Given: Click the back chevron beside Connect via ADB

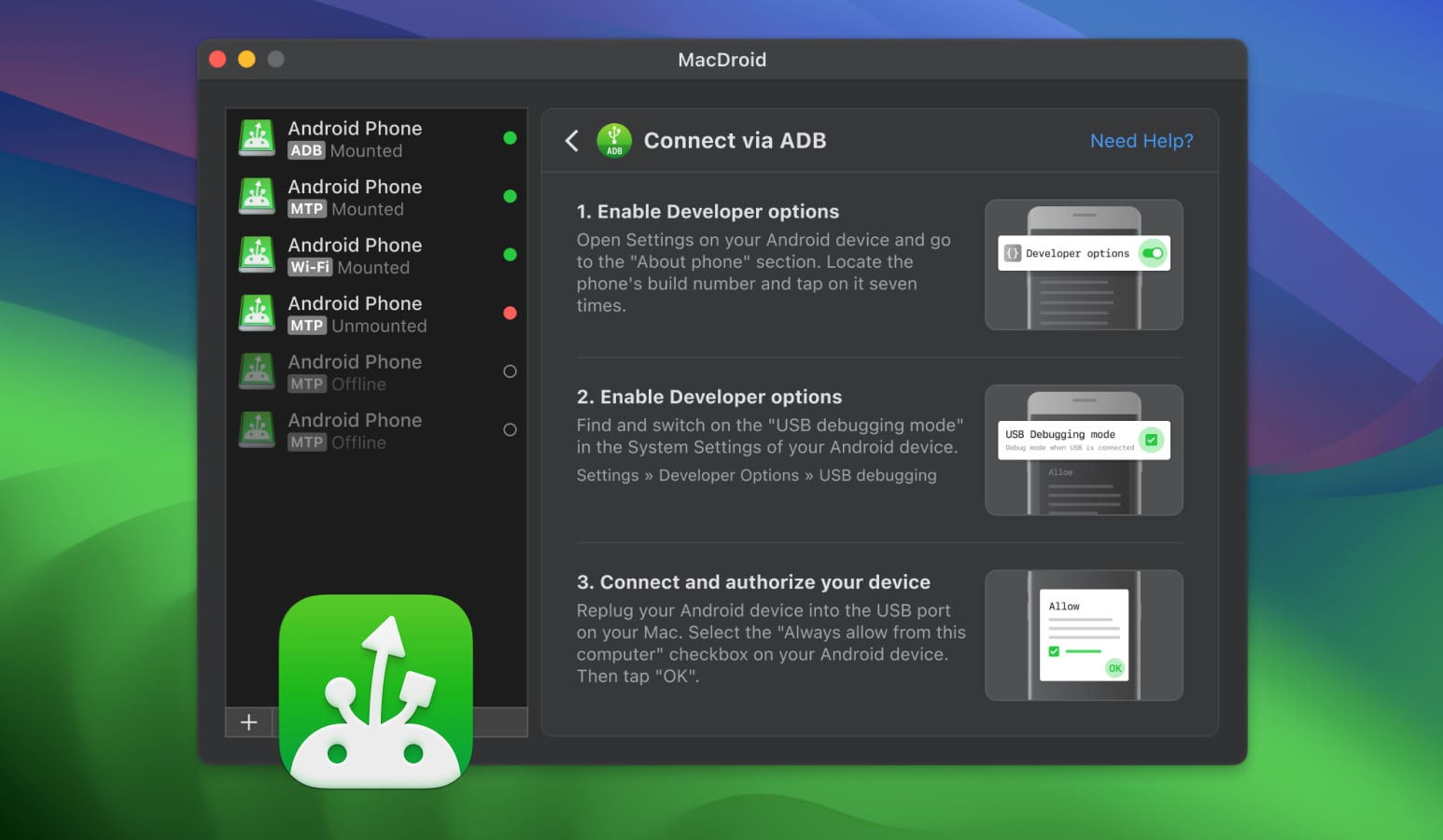Looking at the screenshot, I should pos(572,140).
